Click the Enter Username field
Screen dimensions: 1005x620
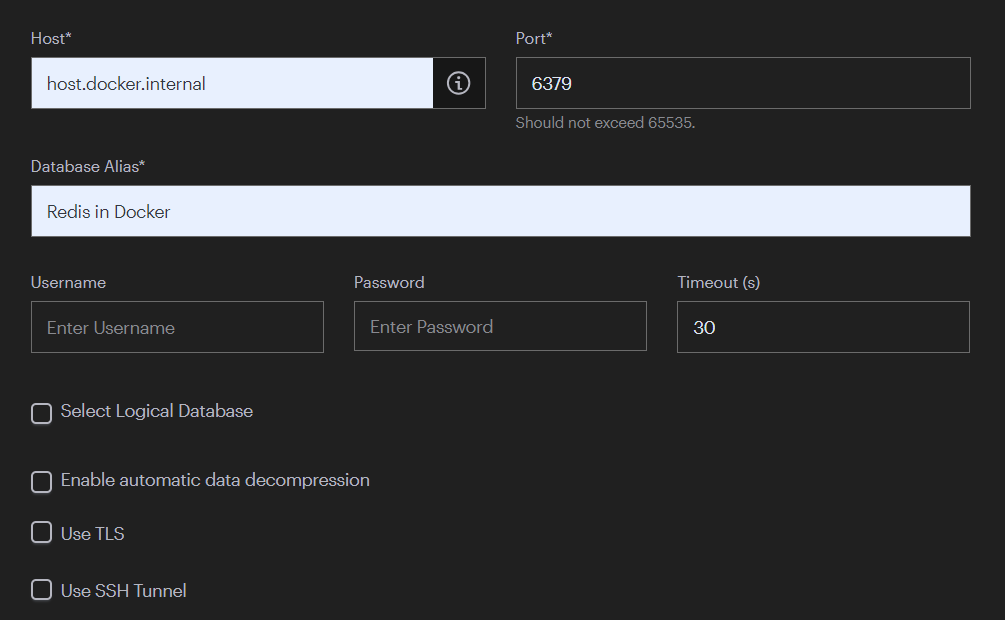177,326
